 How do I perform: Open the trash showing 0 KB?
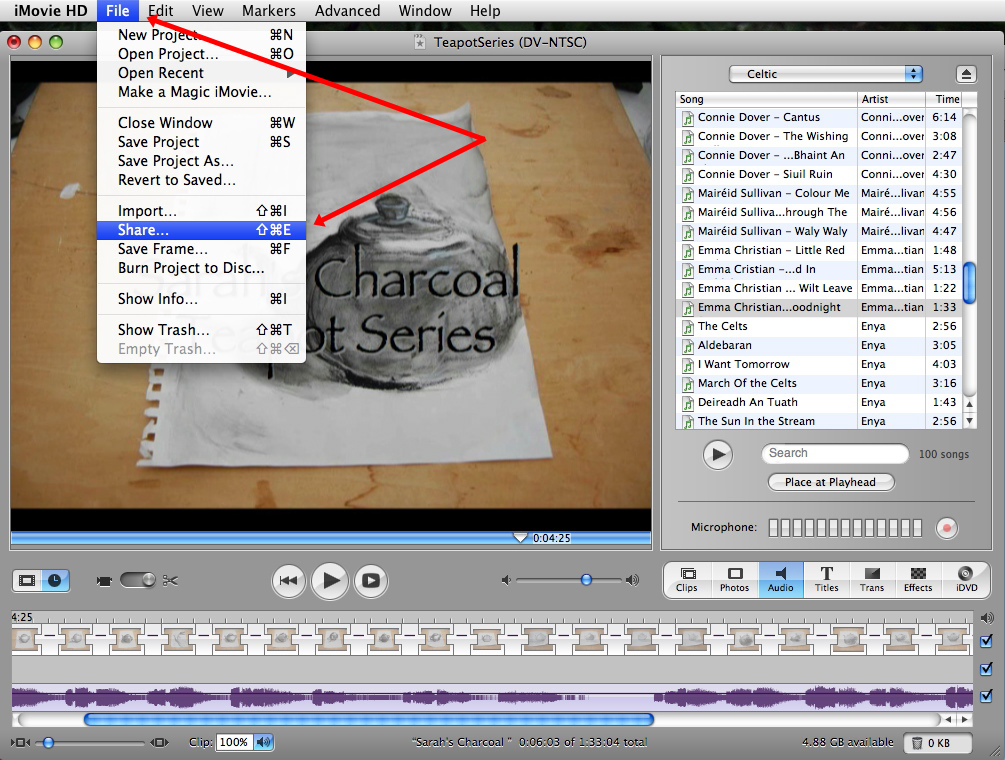938,743
